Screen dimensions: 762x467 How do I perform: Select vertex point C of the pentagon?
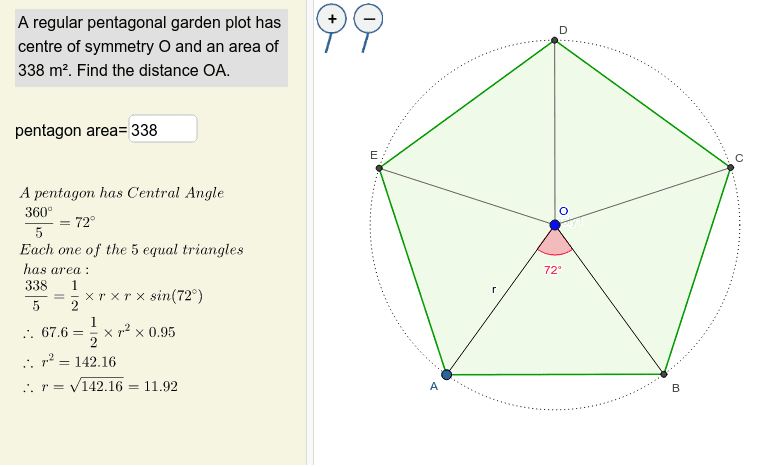coord(730,167)
